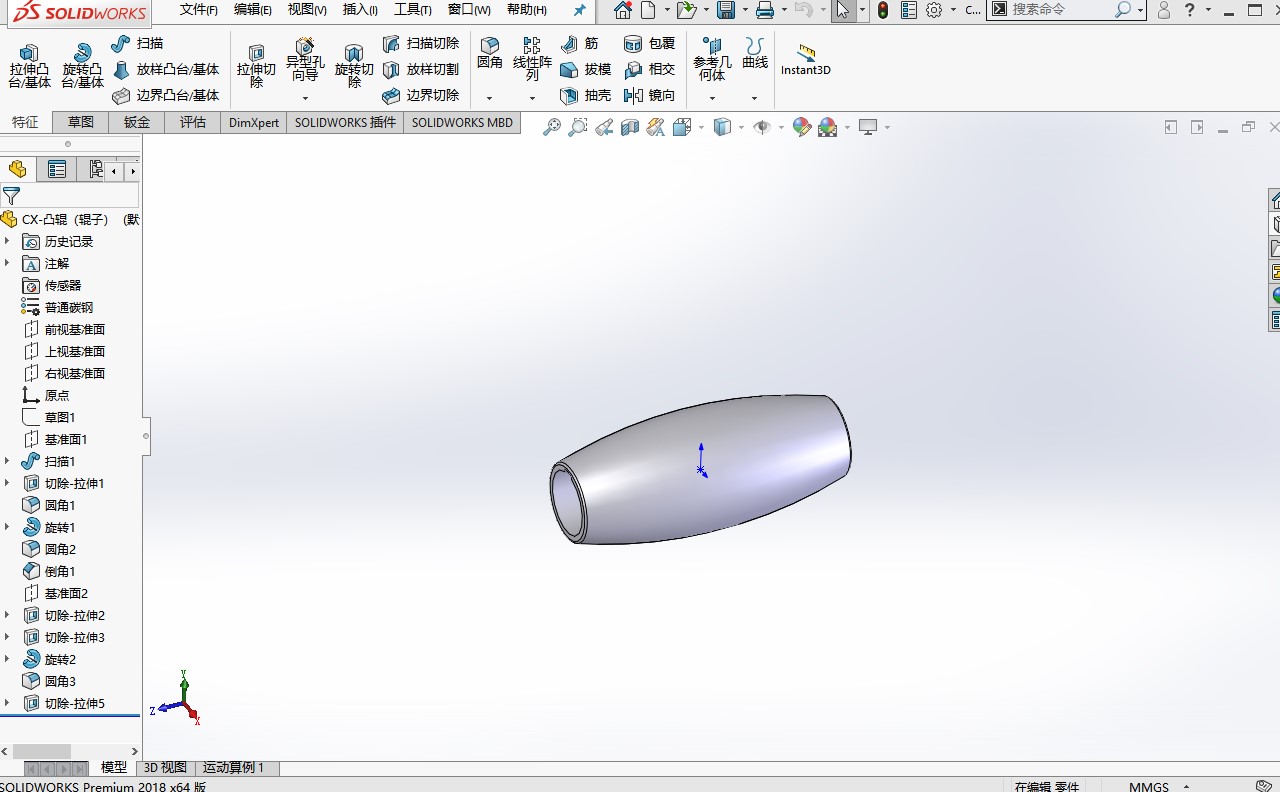Expand the 注解 annotations node

7,263
